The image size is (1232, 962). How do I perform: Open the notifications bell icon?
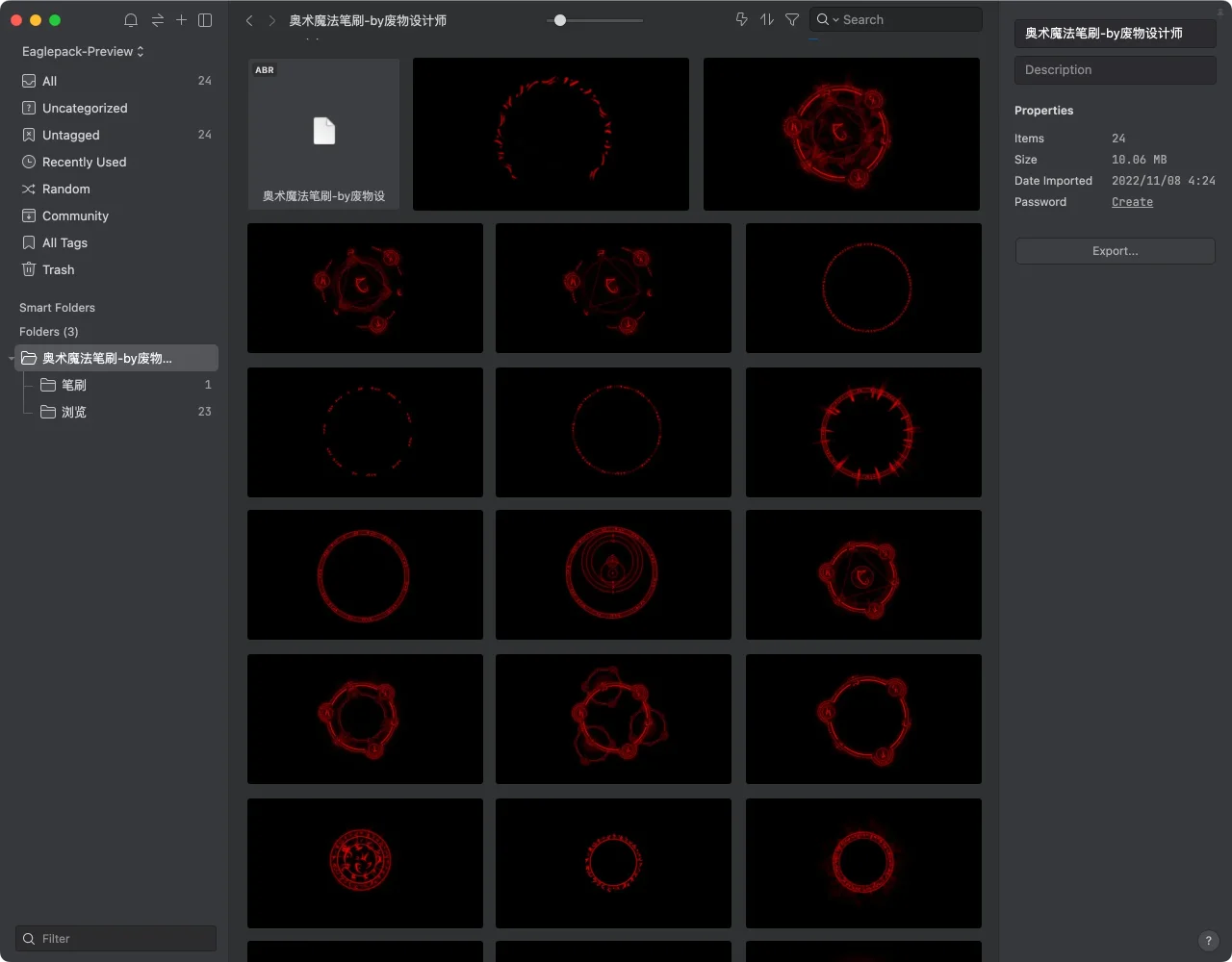point(131,20)
